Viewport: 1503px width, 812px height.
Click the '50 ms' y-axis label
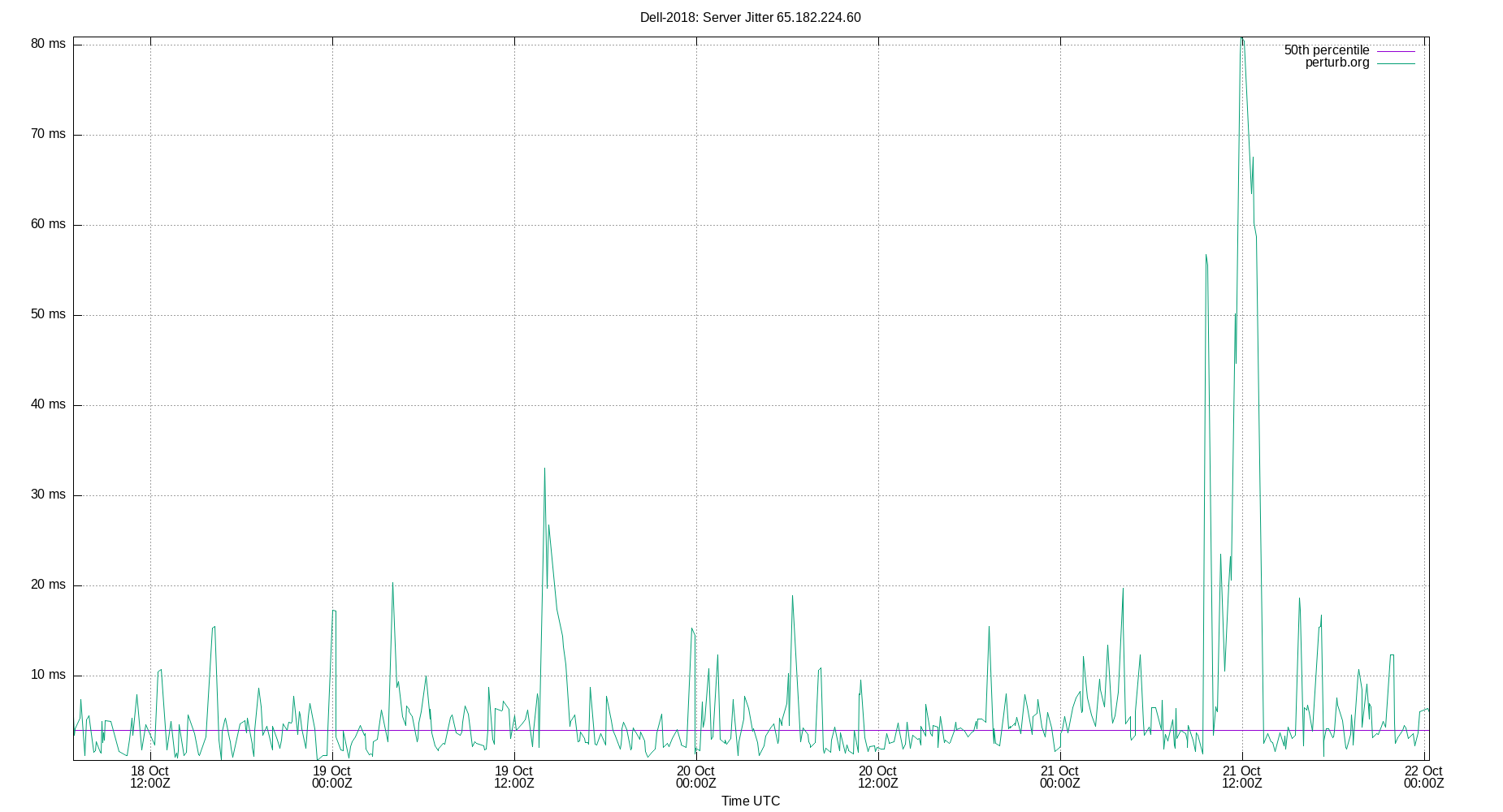[48, 314]
